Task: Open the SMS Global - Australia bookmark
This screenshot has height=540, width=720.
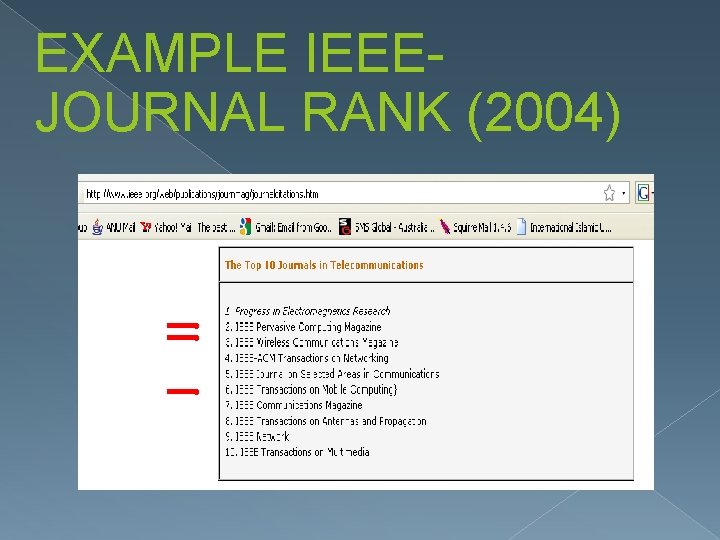Action: pos(387,227)
